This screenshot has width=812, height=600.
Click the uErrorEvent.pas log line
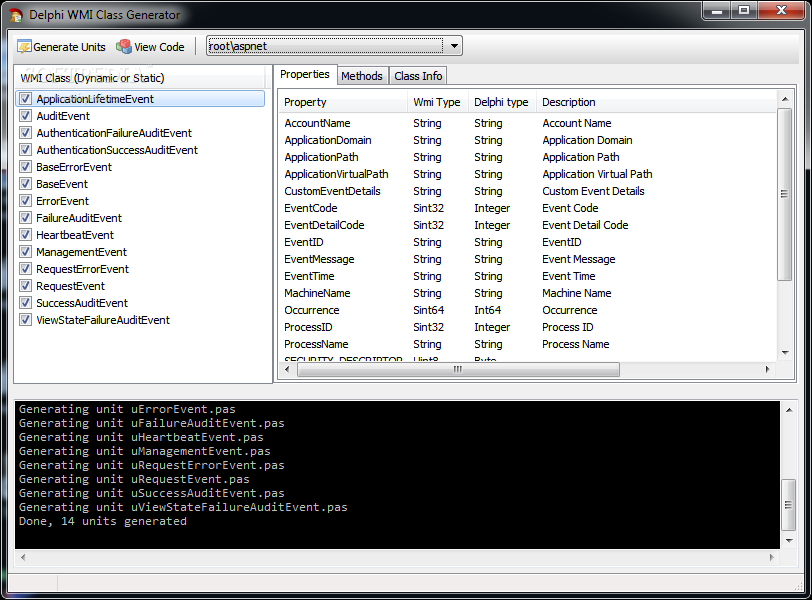(127, 409)
